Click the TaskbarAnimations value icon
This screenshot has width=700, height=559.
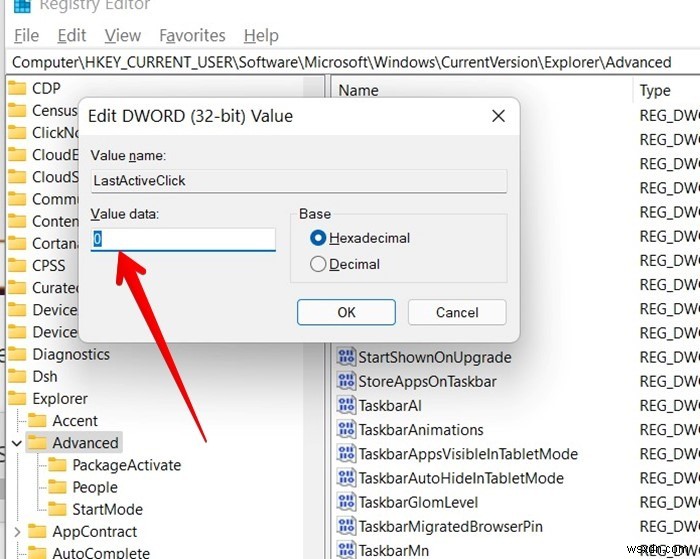click(x=346, y=430)
